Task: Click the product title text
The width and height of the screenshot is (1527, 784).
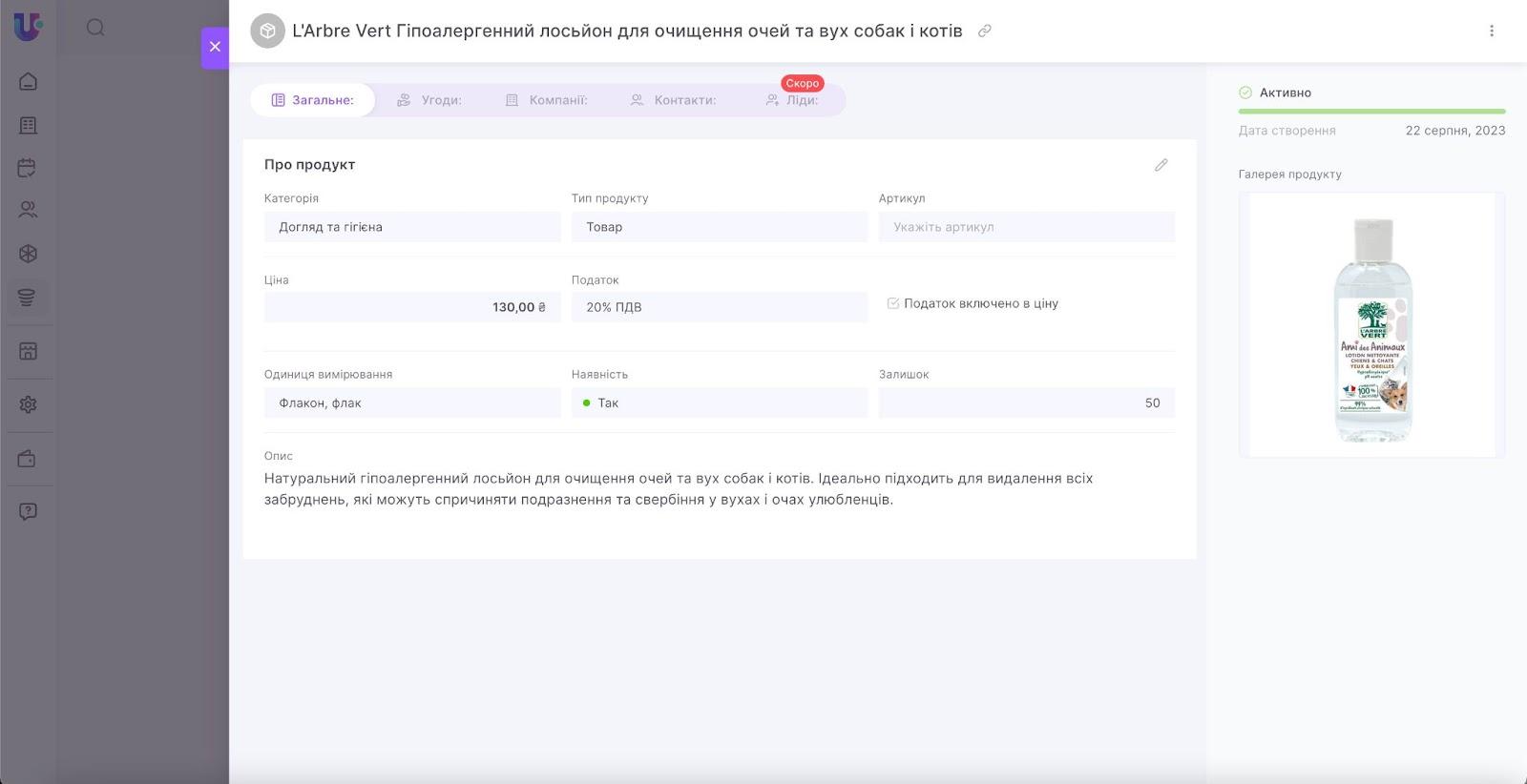Action: (x=627, y=31)
